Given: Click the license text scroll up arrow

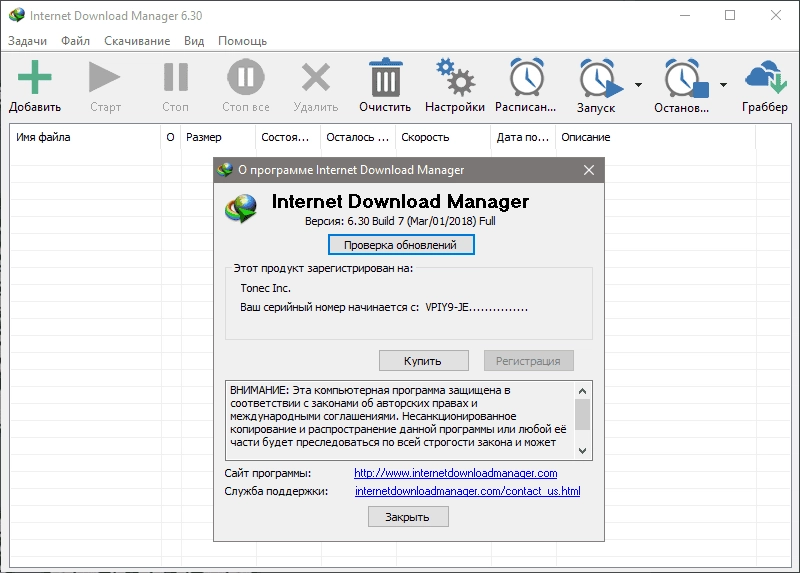Looking at the screenshot, I should (583, 391).
